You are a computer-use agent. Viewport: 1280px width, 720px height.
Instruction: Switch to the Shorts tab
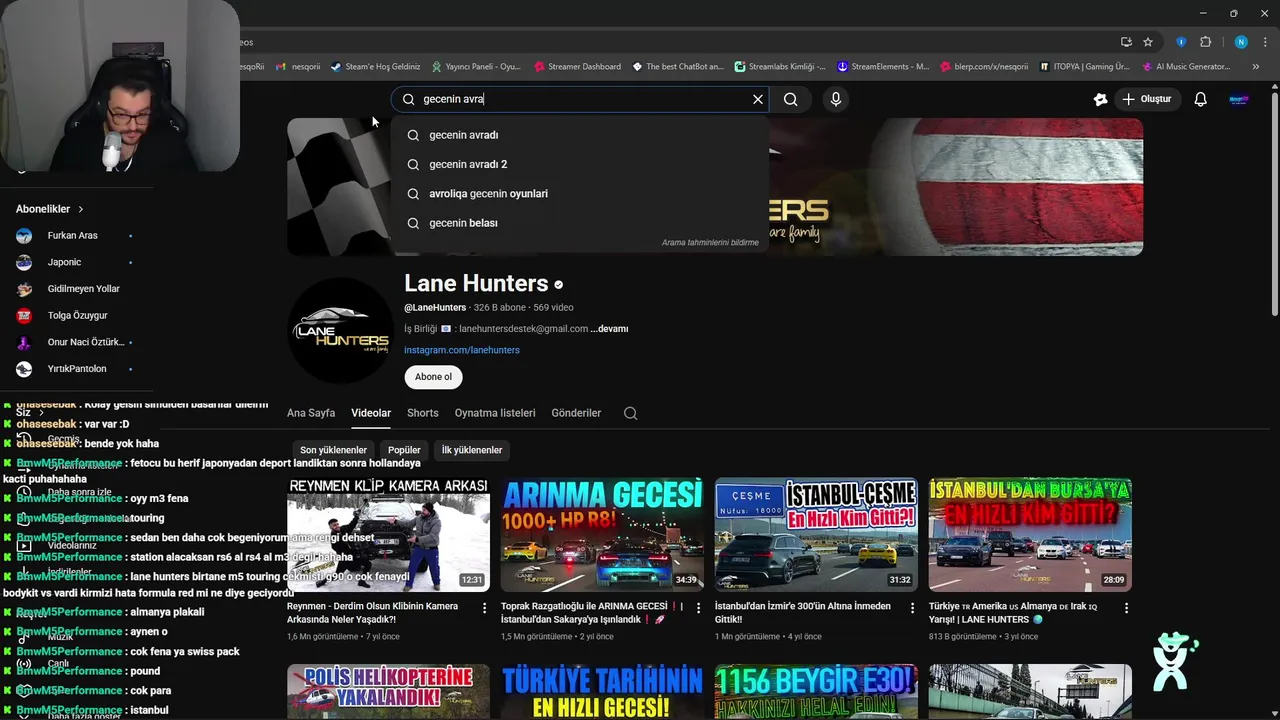pos(423,413)
